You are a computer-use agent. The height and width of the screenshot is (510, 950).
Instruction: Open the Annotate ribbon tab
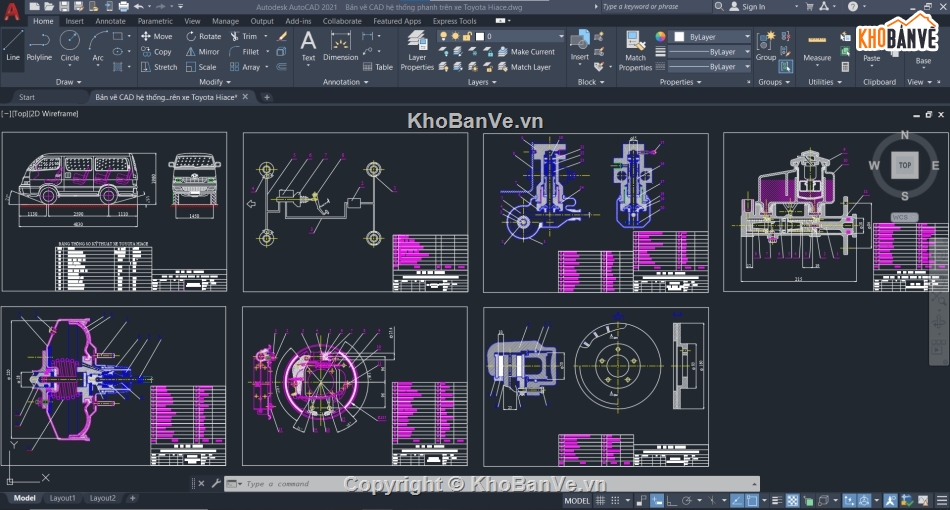[110, 21]
